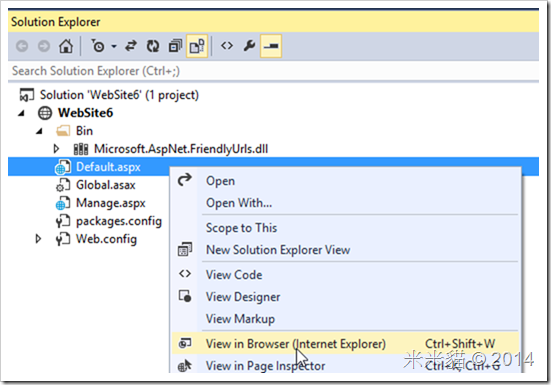Open the dropdown arrow beside the filter icon
551x385 pixels.
tap(114, 46)
